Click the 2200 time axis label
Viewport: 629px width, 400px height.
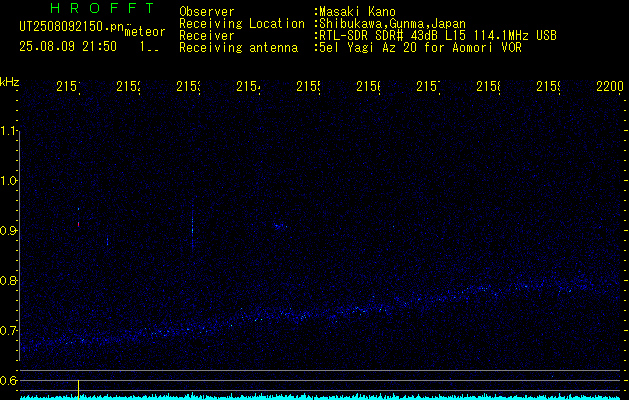(610, 86)
